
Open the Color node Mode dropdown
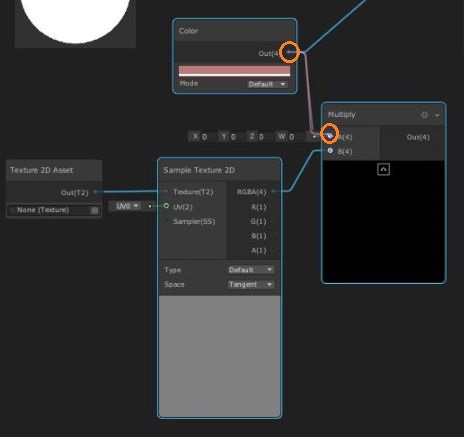(267, 84)
